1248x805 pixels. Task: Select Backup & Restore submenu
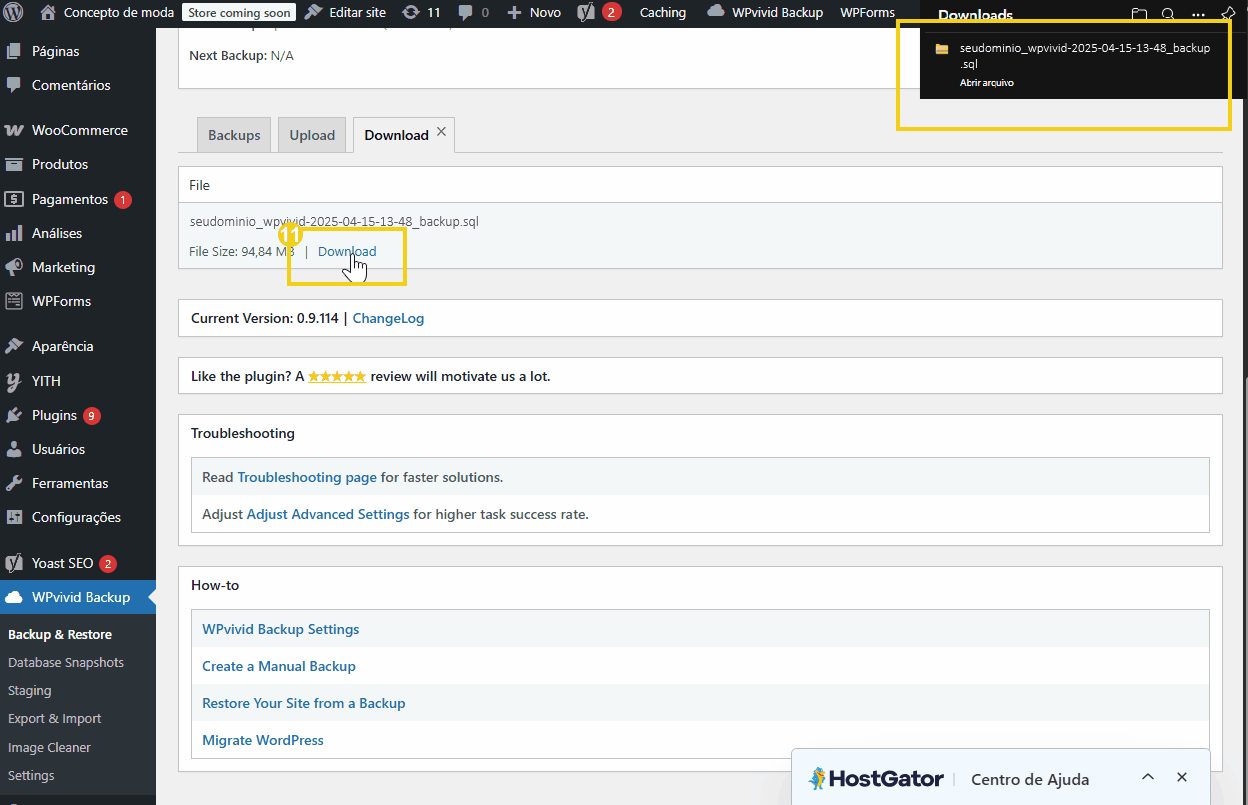pos(60,634)
